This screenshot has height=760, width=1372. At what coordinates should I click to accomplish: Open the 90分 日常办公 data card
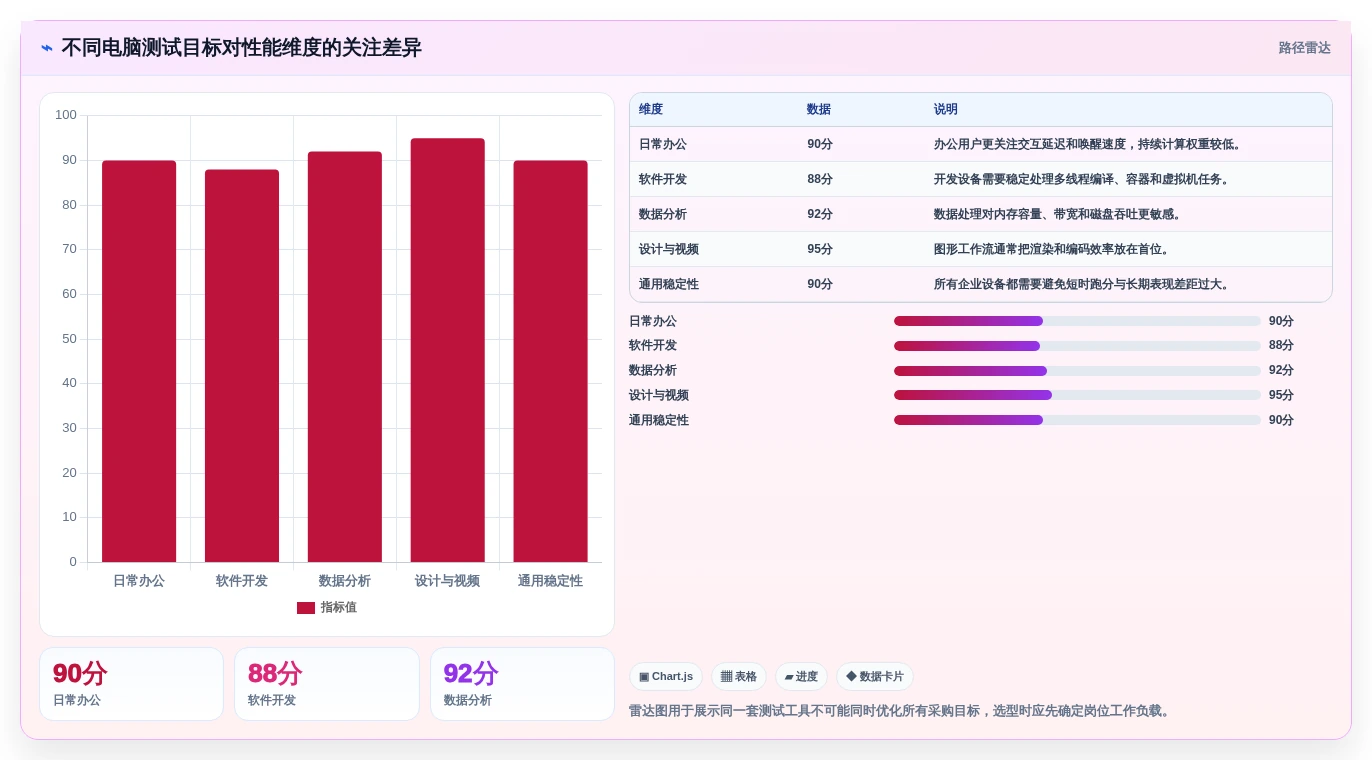click(x=131, y=684)
